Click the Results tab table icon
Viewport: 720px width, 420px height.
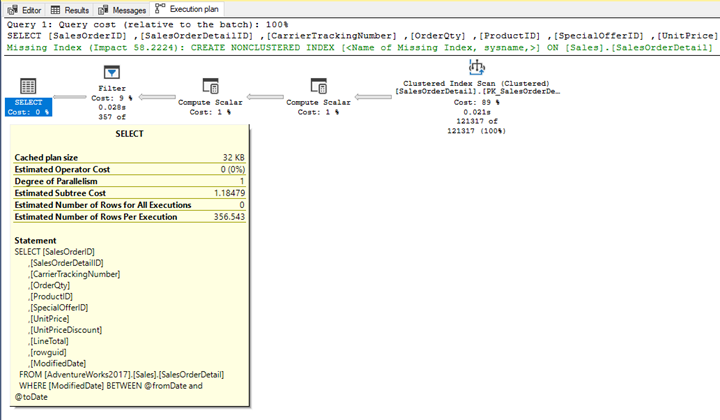[x=56, y=10]
